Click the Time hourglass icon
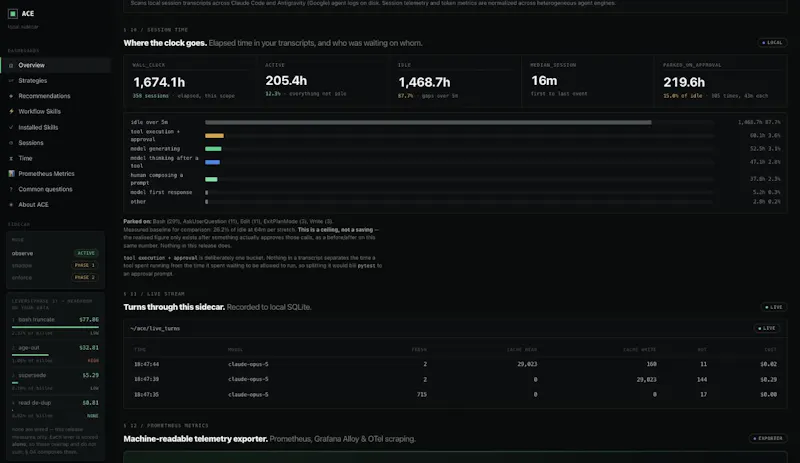This screenshot has width=800, height=463. click(x=11, y=158)
